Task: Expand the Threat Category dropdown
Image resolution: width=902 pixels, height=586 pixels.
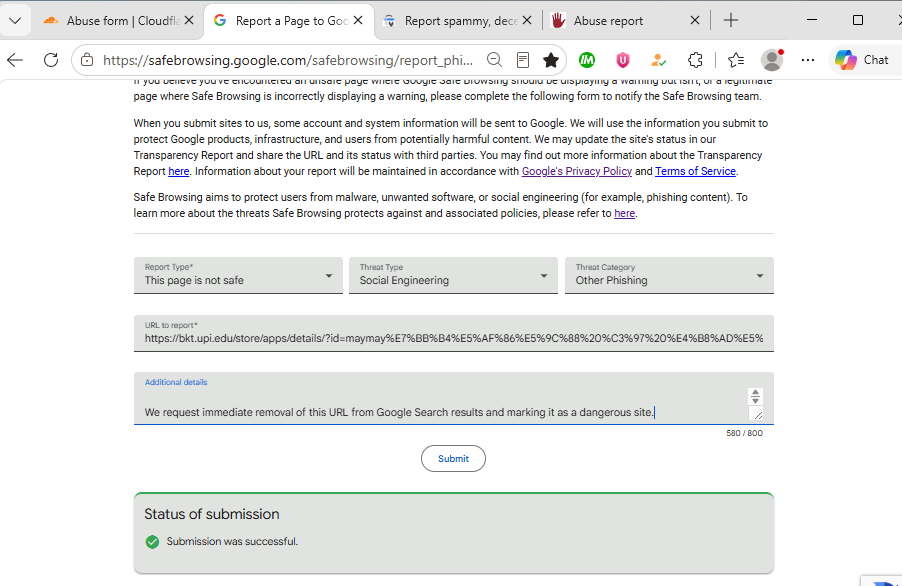Action: tap(669, 275)
